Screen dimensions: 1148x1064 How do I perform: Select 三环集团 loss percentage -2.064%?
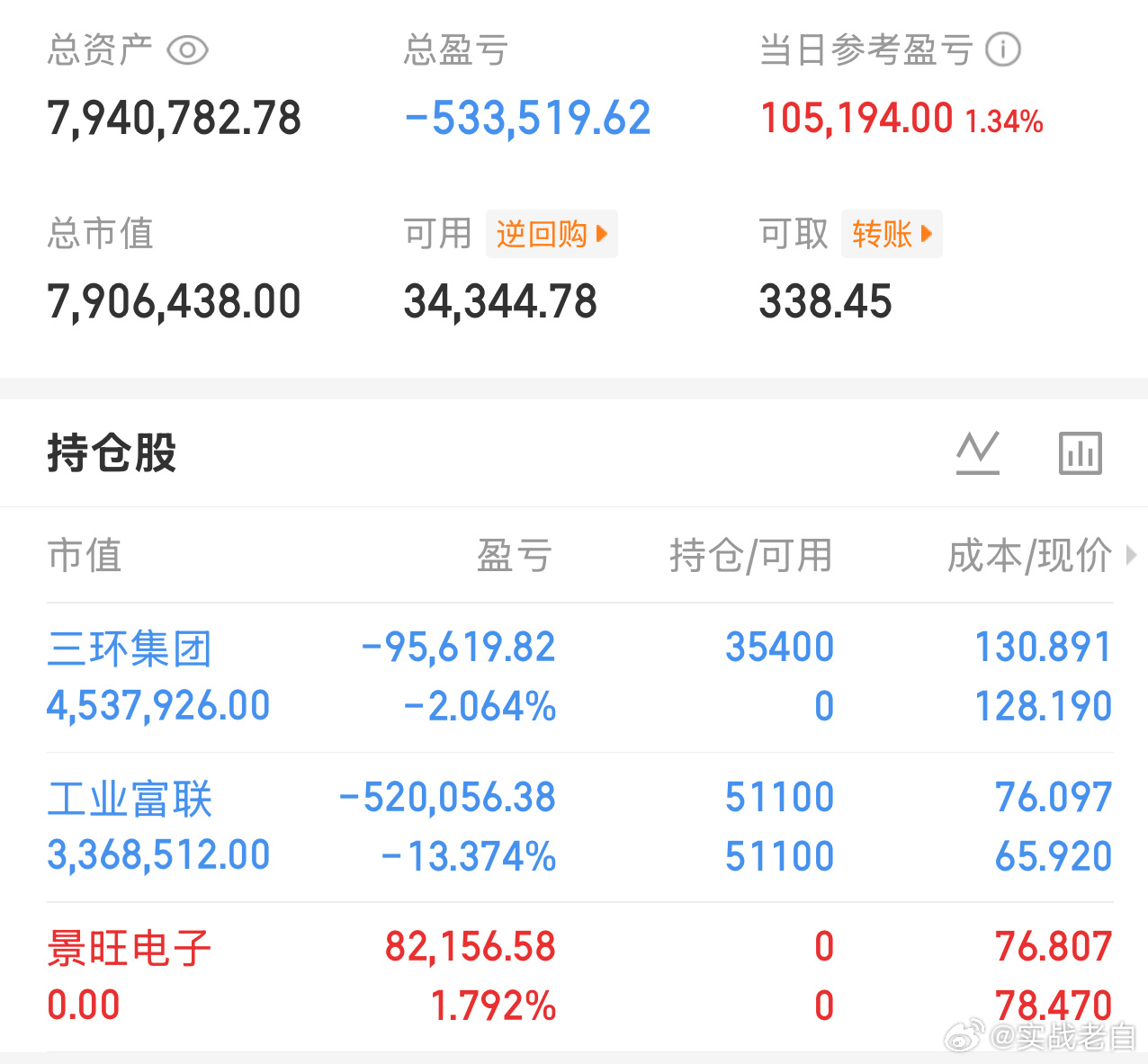pyautogui.click(x=480, y=707)
